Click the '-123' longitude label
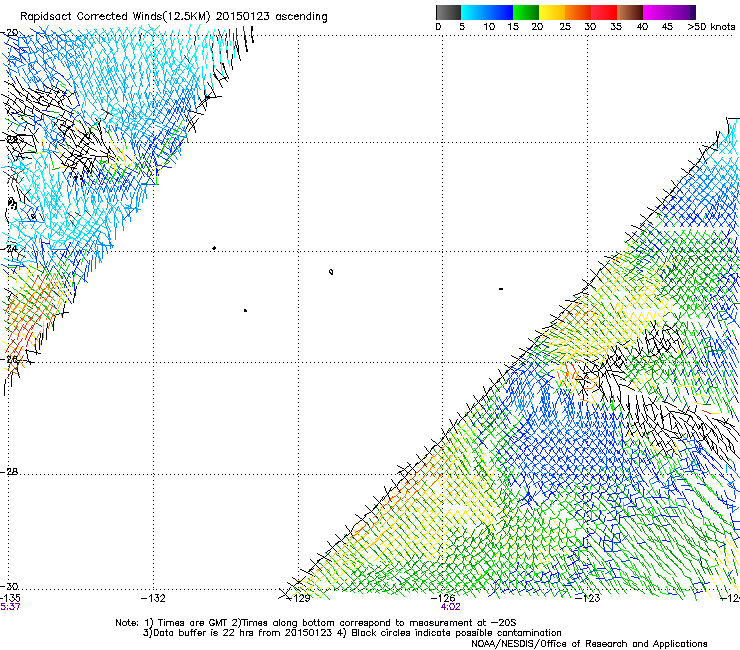This screenshot has width=740, height=650. tap(588, 598)
